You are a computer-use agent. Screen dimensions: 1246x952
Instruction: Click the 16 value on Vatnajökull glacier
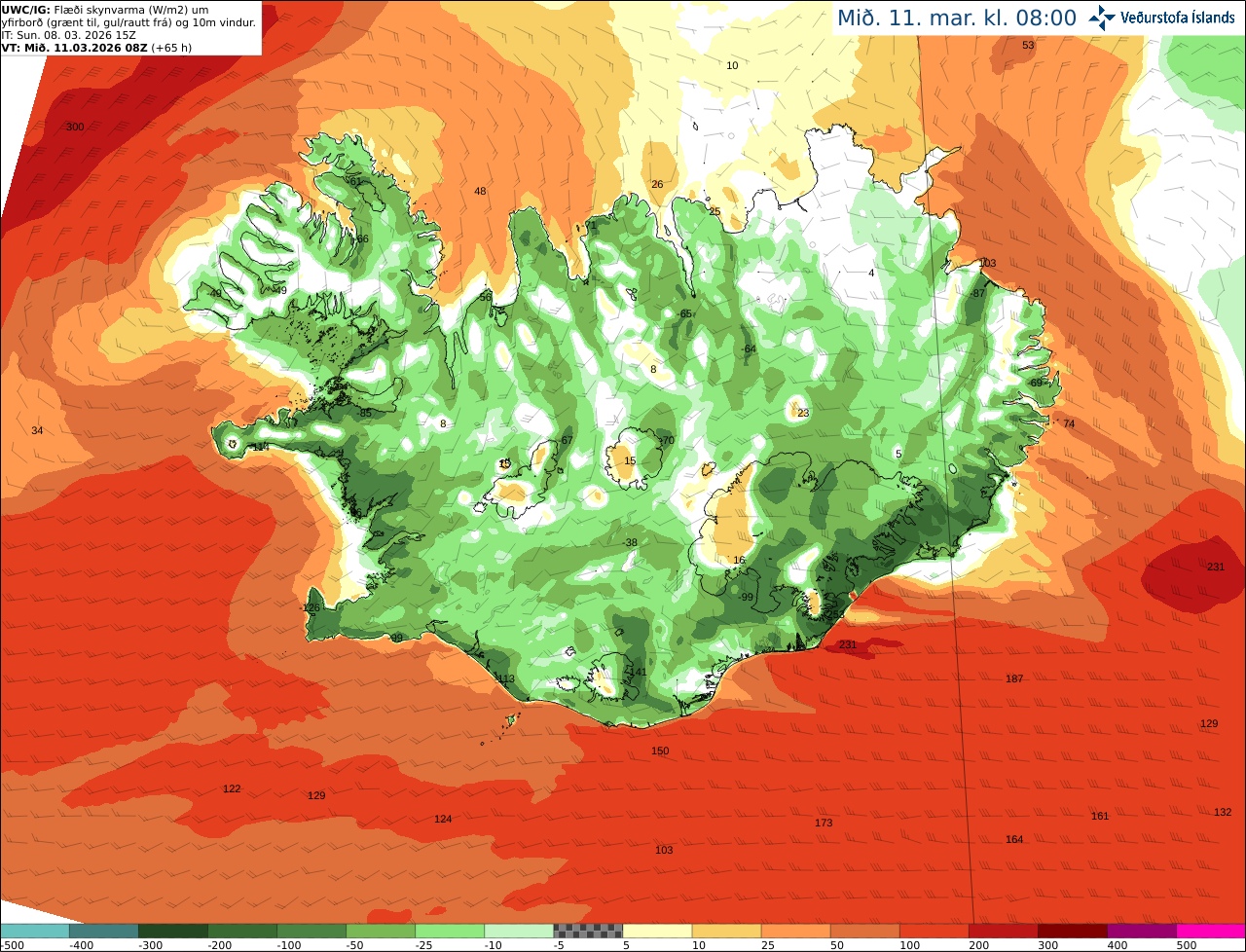click(x=739, y=561)
